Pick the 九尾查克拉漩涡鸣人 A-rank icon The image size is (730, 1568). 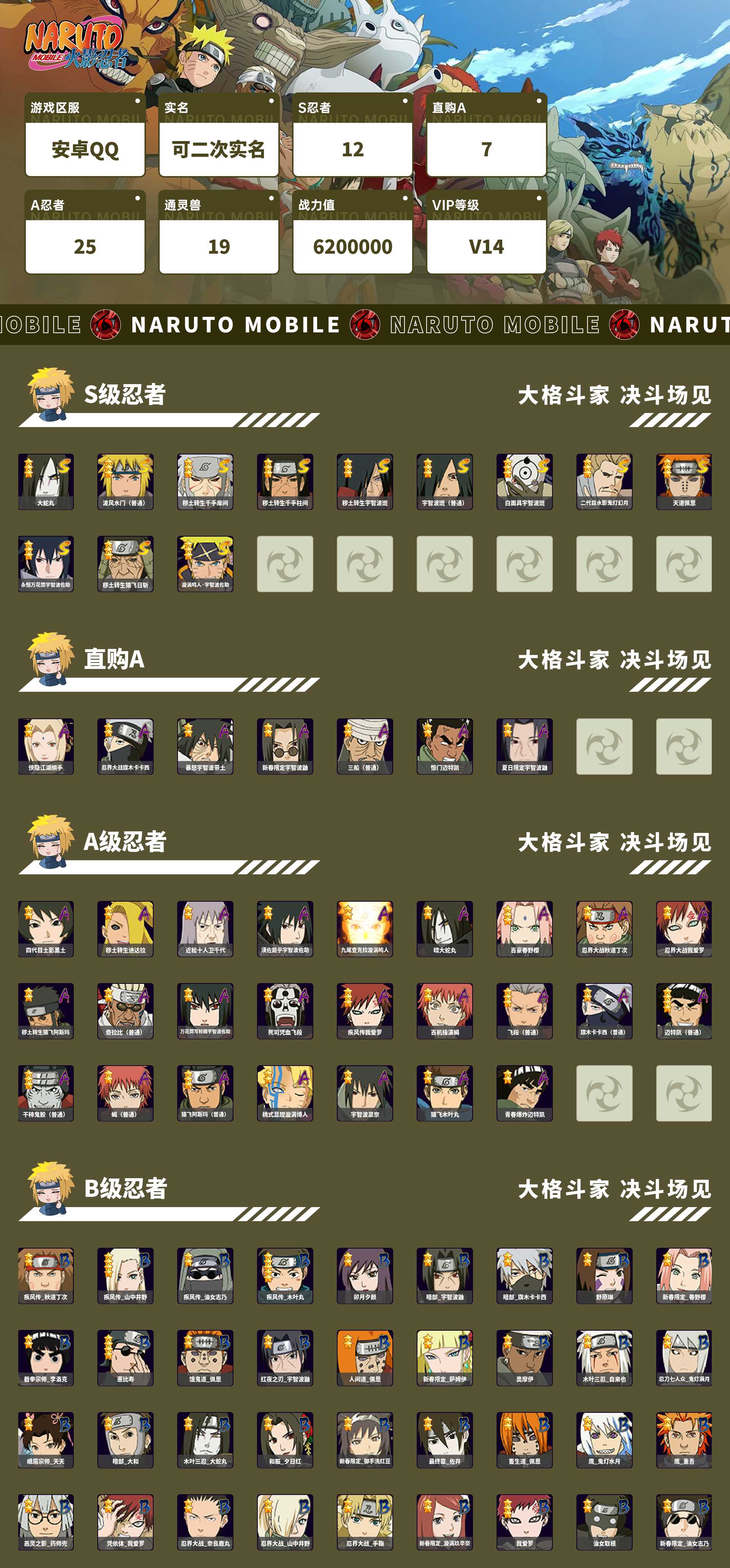365,929
